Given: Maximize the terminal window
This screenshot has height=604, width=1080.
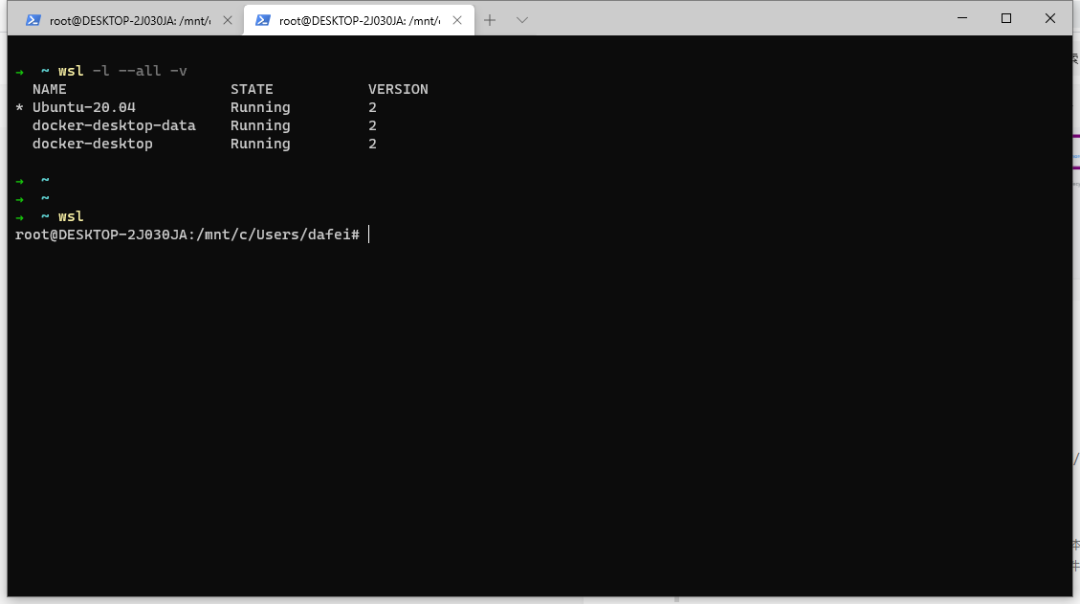Looking at the screenshot, I should 1006,18.
